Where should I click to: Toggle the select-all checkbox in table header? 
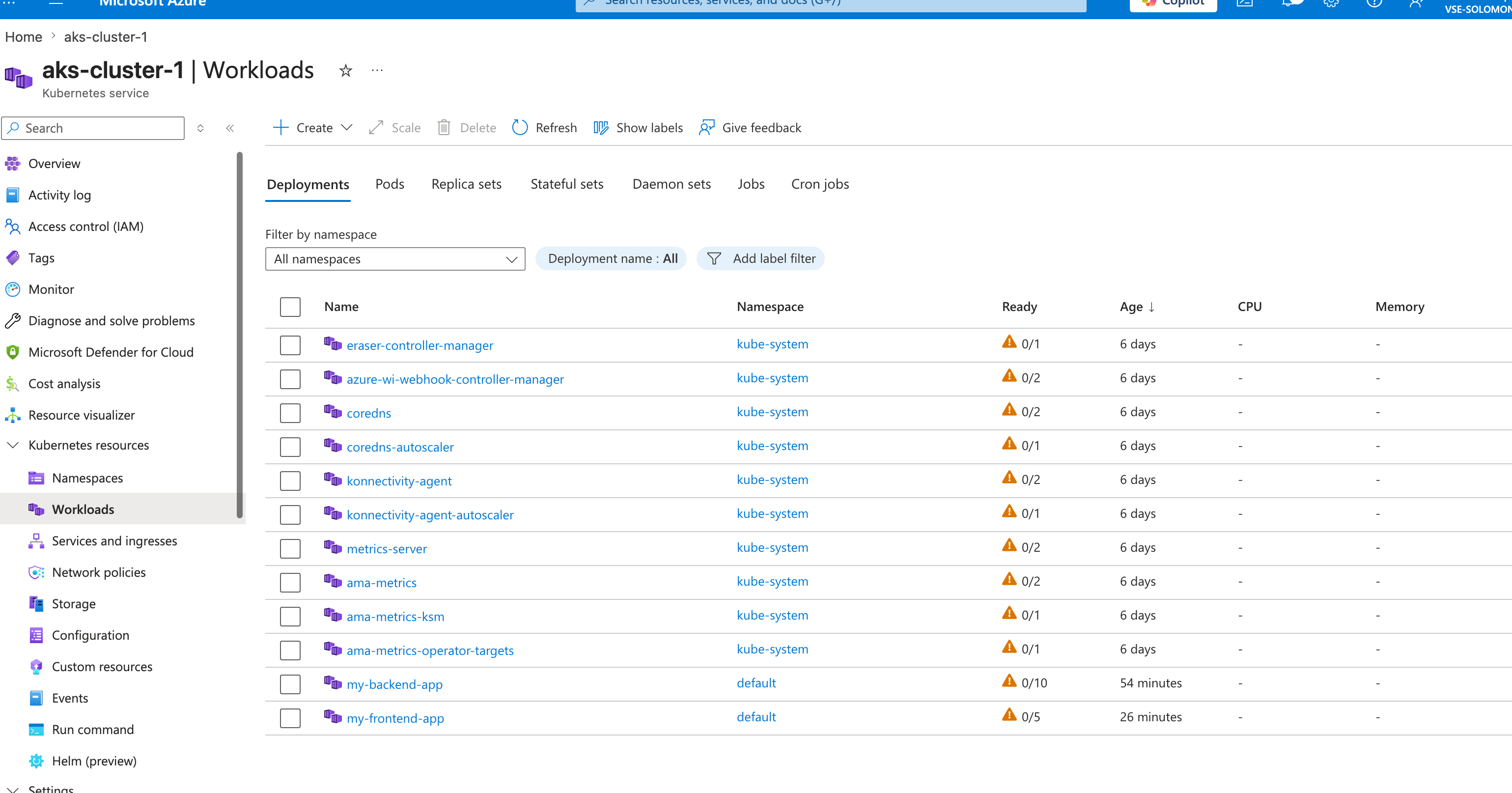click(x=290, y=307)
